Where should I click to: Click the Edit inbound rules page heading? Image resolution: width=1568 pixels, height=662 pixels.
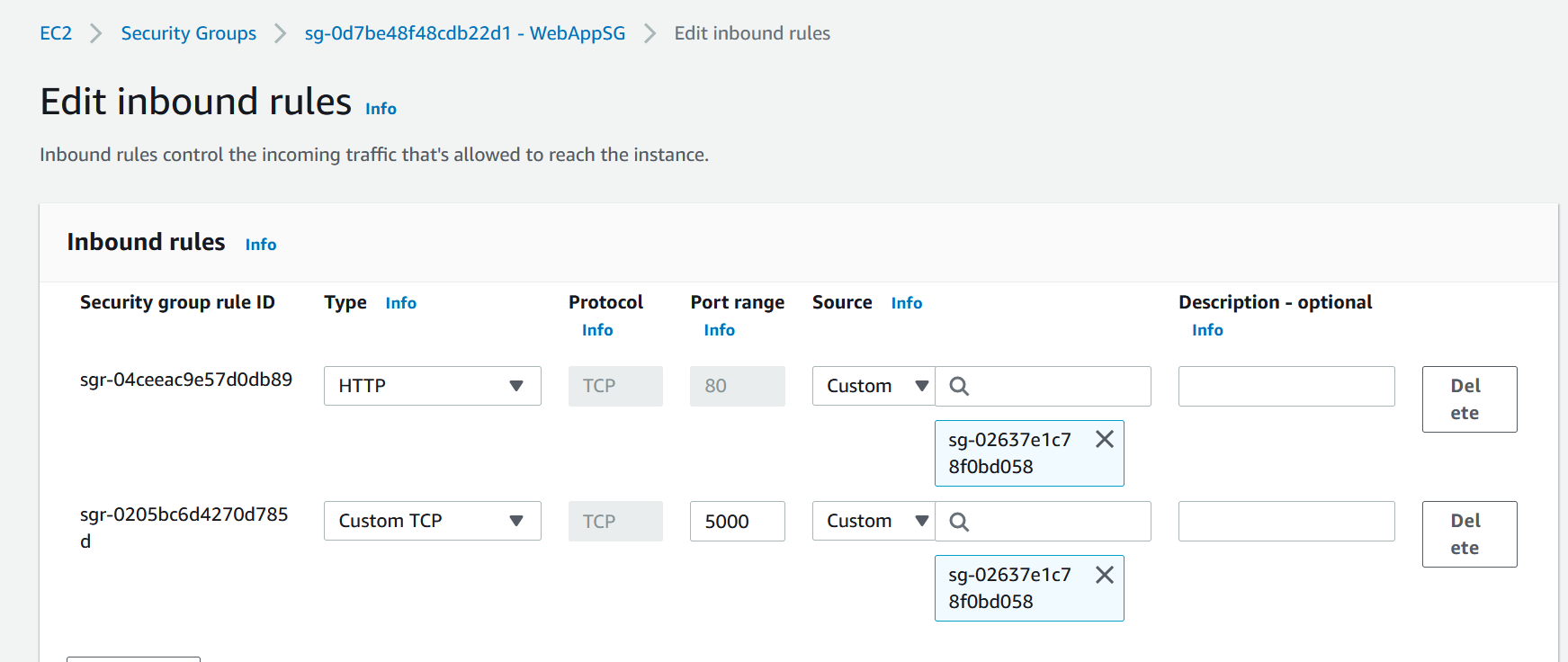point(196,102)
